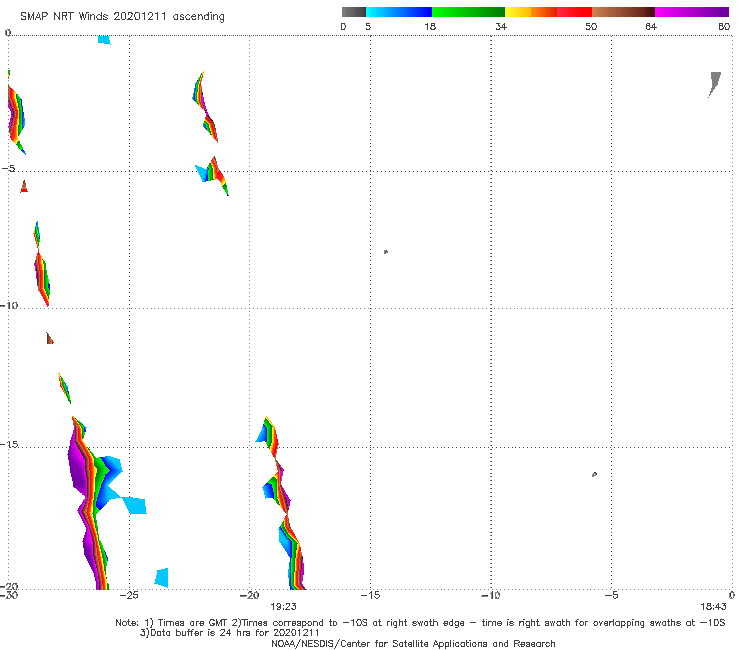Click the large purple wind patch near -27 longitude
The width and height of the screenshot is (740, 650).
pos(78,465)
